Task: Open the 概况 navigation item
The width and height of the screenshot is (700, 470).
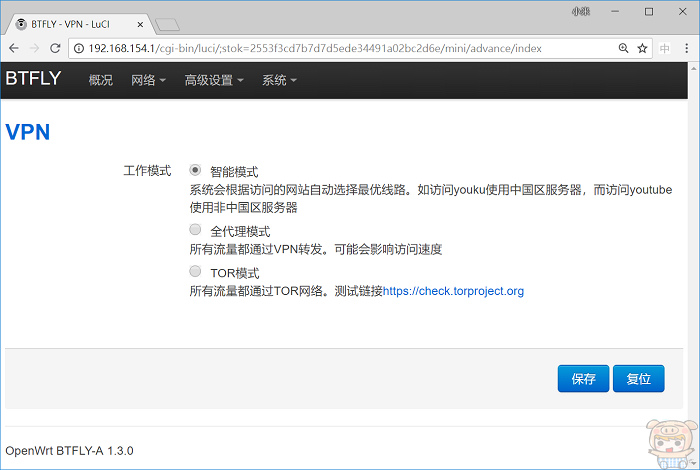Action: pyautogui.click(x=101, y=80)
